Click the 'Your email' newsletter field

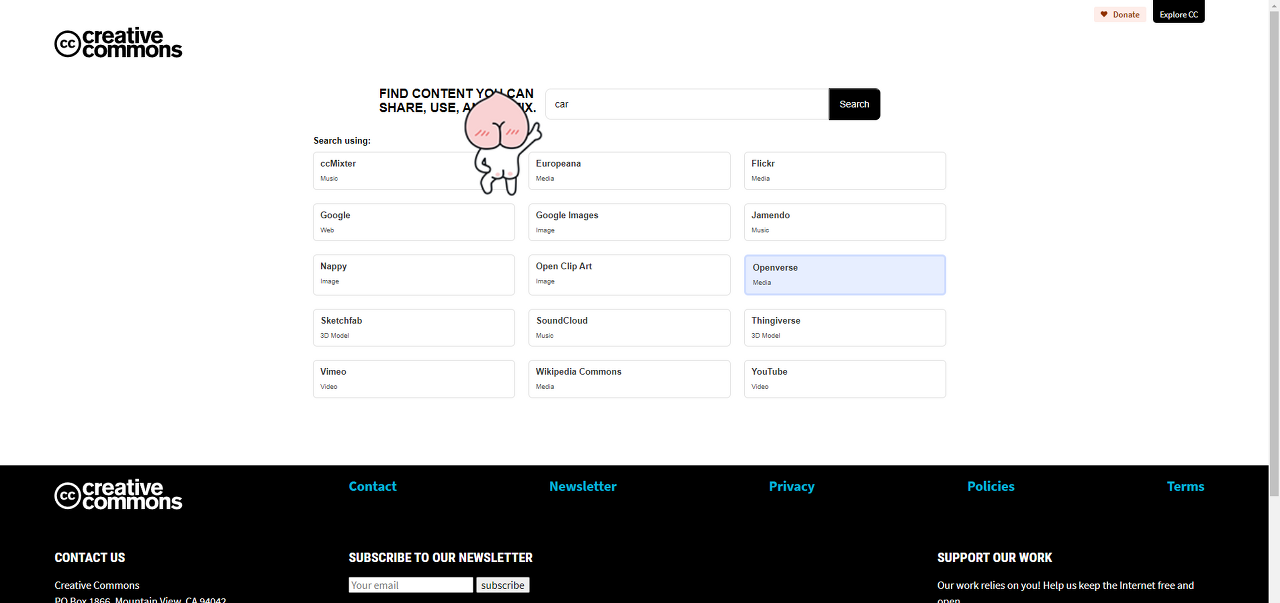click(x=411, y=585)
